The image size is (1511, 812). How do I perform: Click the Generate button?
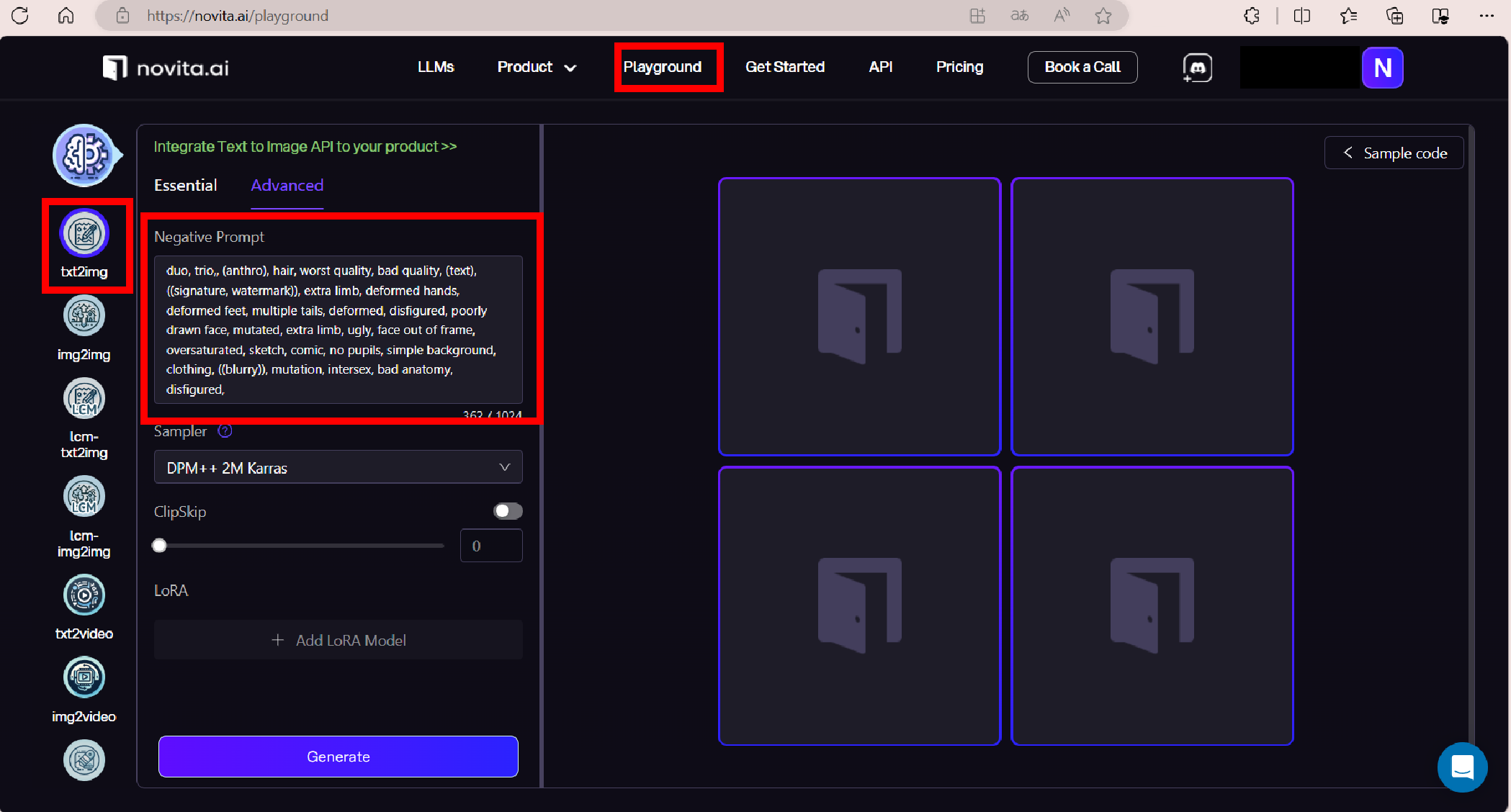338,757
